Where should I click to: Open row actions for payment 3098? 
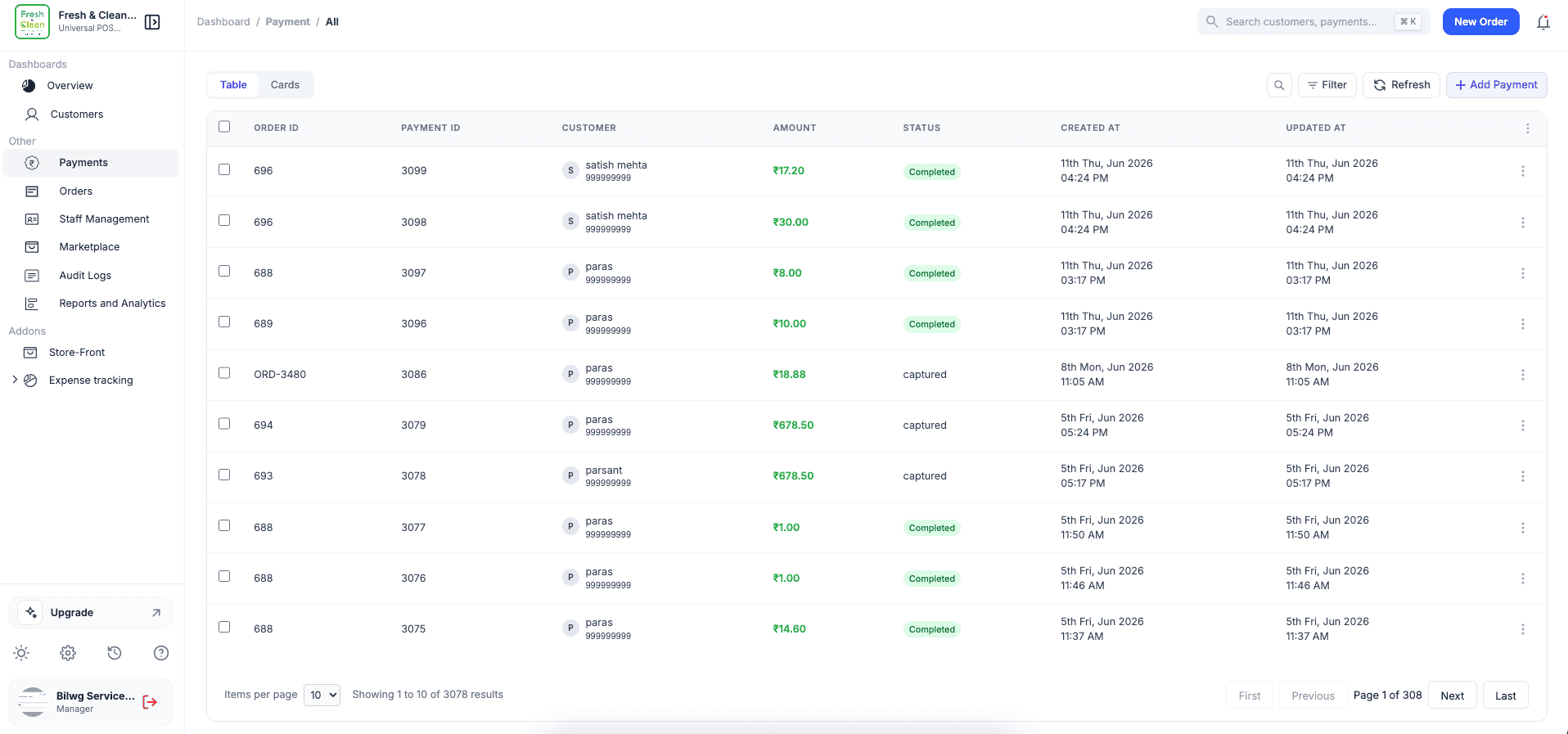(x=1523, y=223)
